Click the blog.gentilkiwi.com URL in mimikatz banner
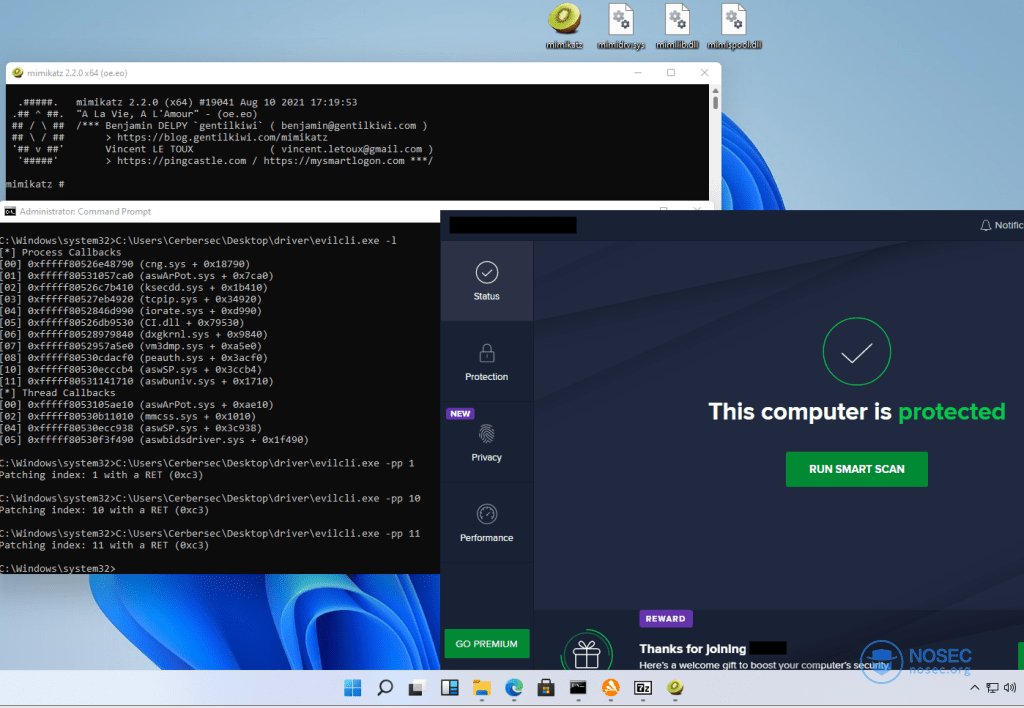 (x=222, y=137)
